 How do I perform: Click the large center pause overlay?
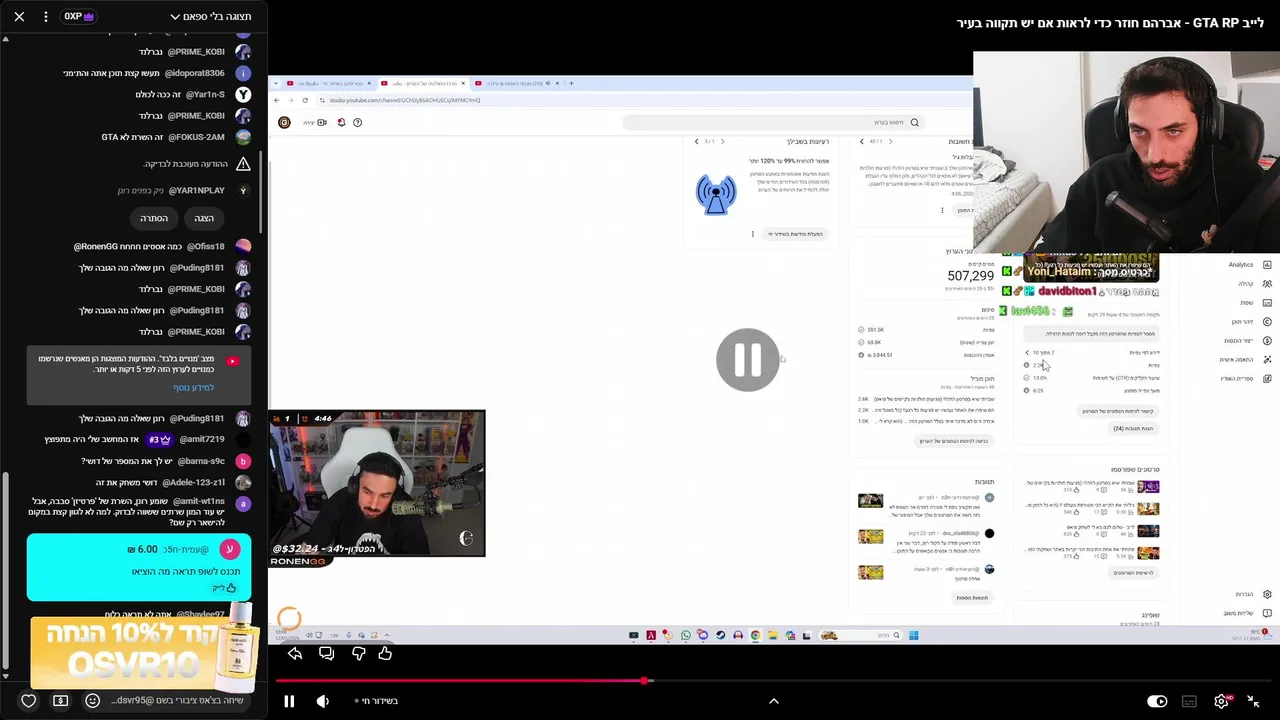748,360
